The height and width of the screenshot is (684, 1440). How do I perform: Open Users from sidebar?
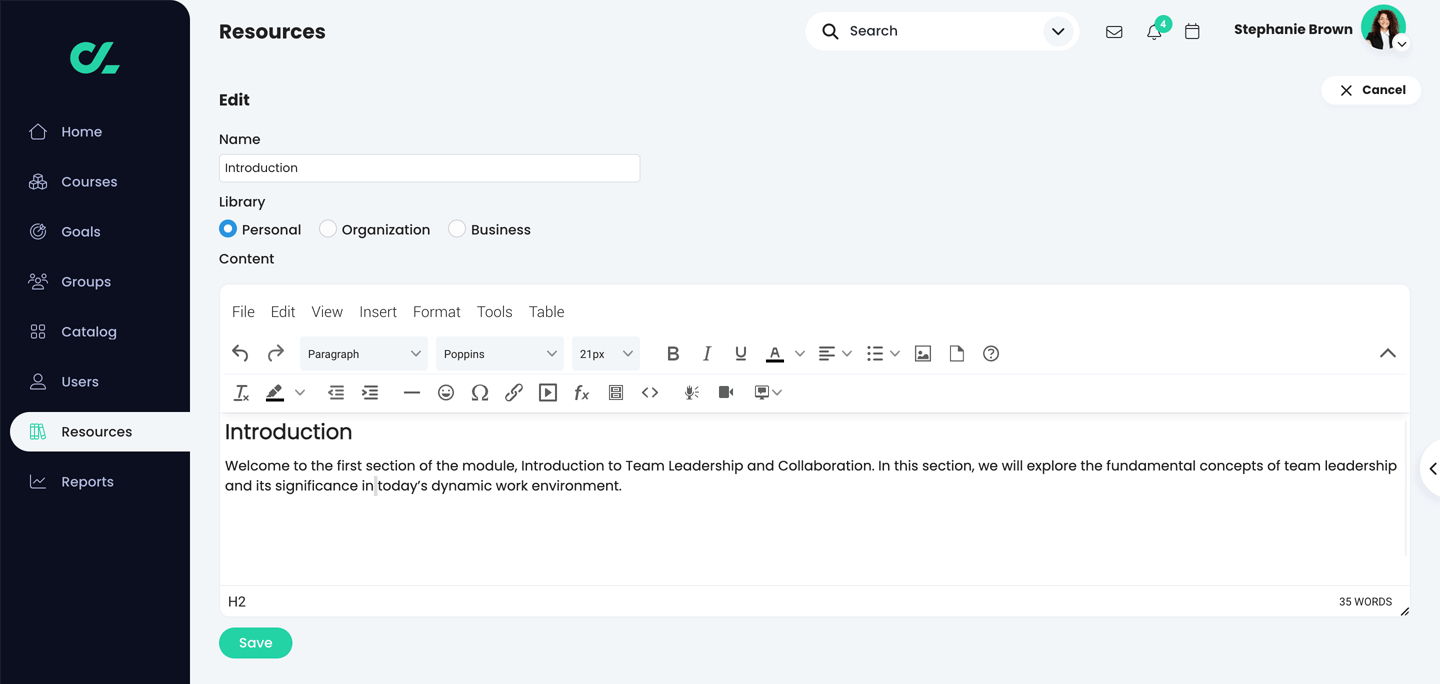[80, 382]
